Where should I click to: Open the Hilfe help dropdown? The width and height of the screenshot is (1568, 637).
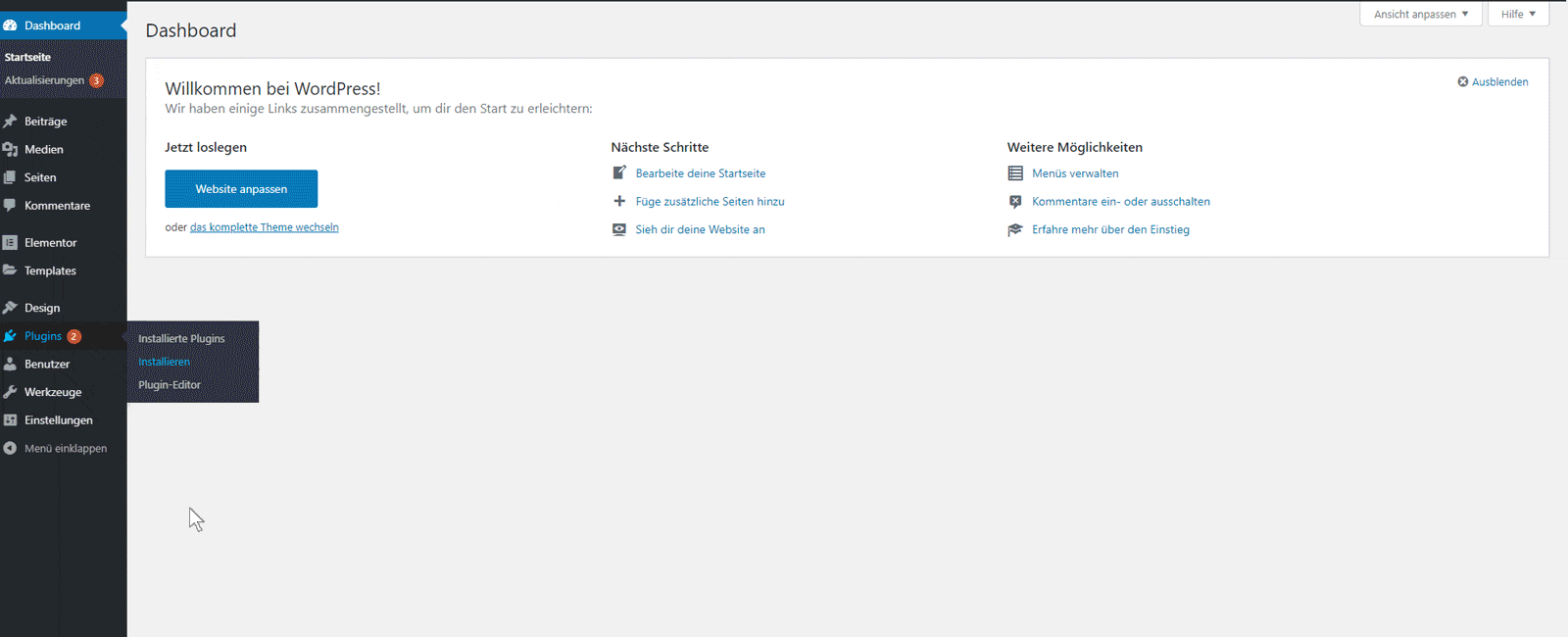[x=1518, y=14]
